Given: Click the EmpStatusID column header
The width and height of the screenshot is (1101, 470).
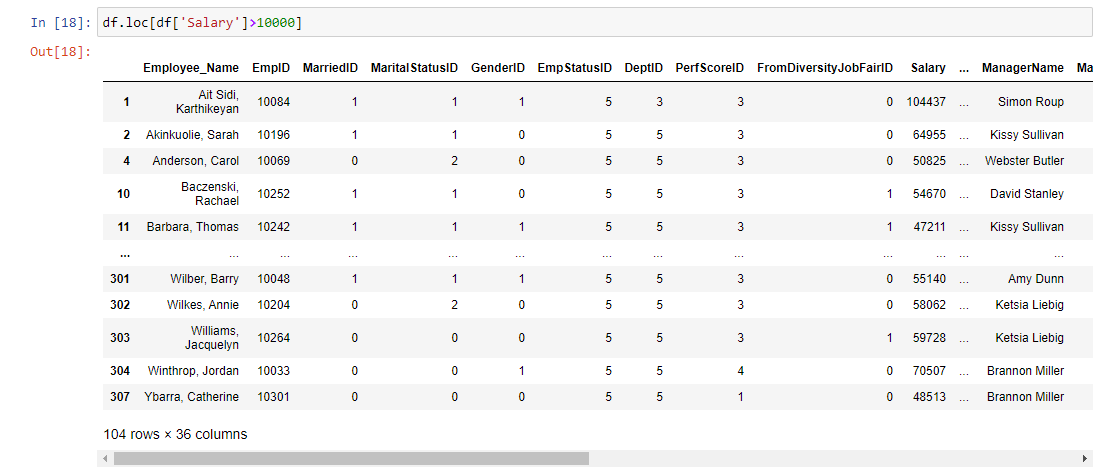Looking at the screenshot, I should (x=574, y=68).
